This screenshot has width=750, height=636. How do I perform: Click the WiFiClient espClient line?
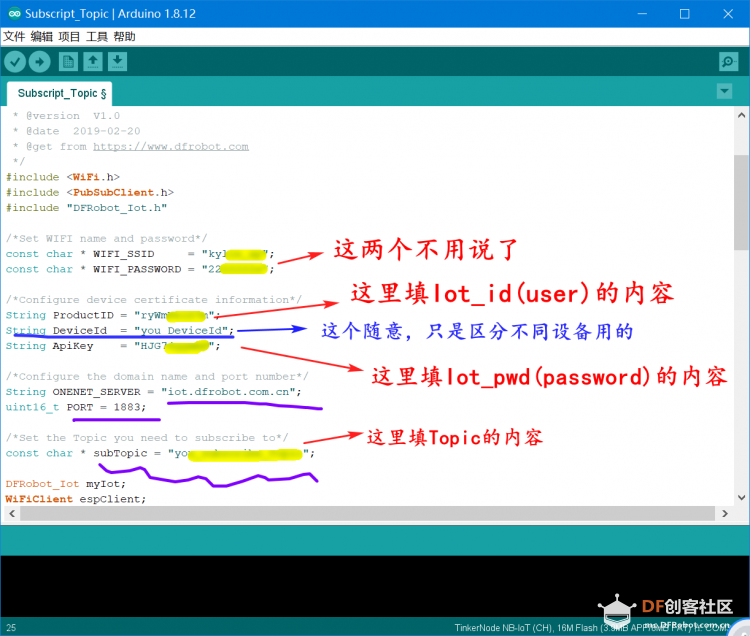76,499
